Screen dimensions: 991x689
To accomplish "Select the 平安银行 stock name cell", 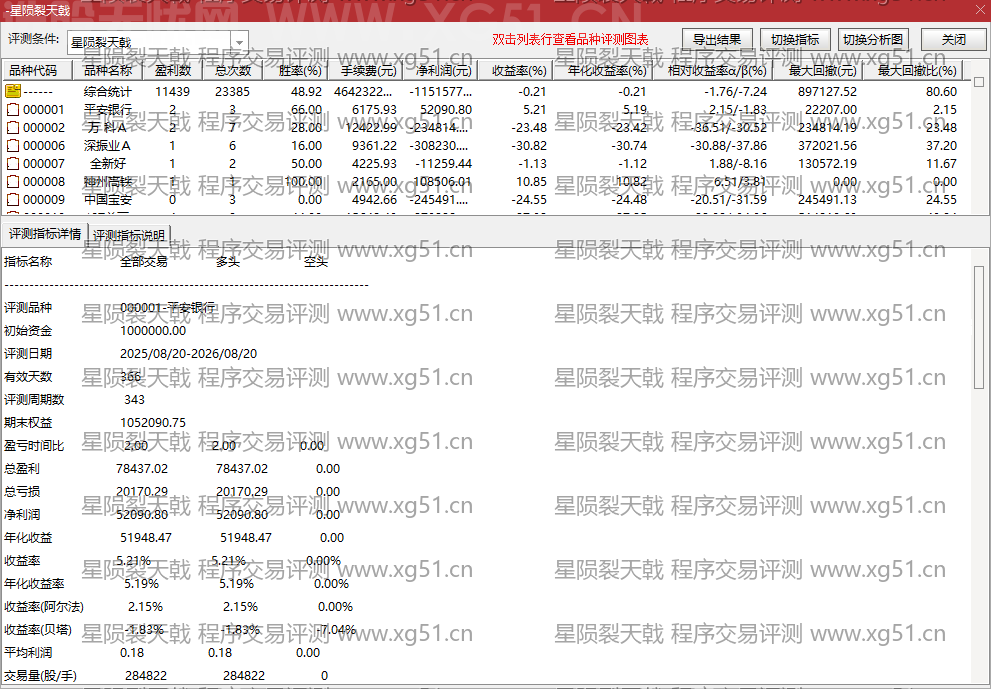I will (107, 109).
